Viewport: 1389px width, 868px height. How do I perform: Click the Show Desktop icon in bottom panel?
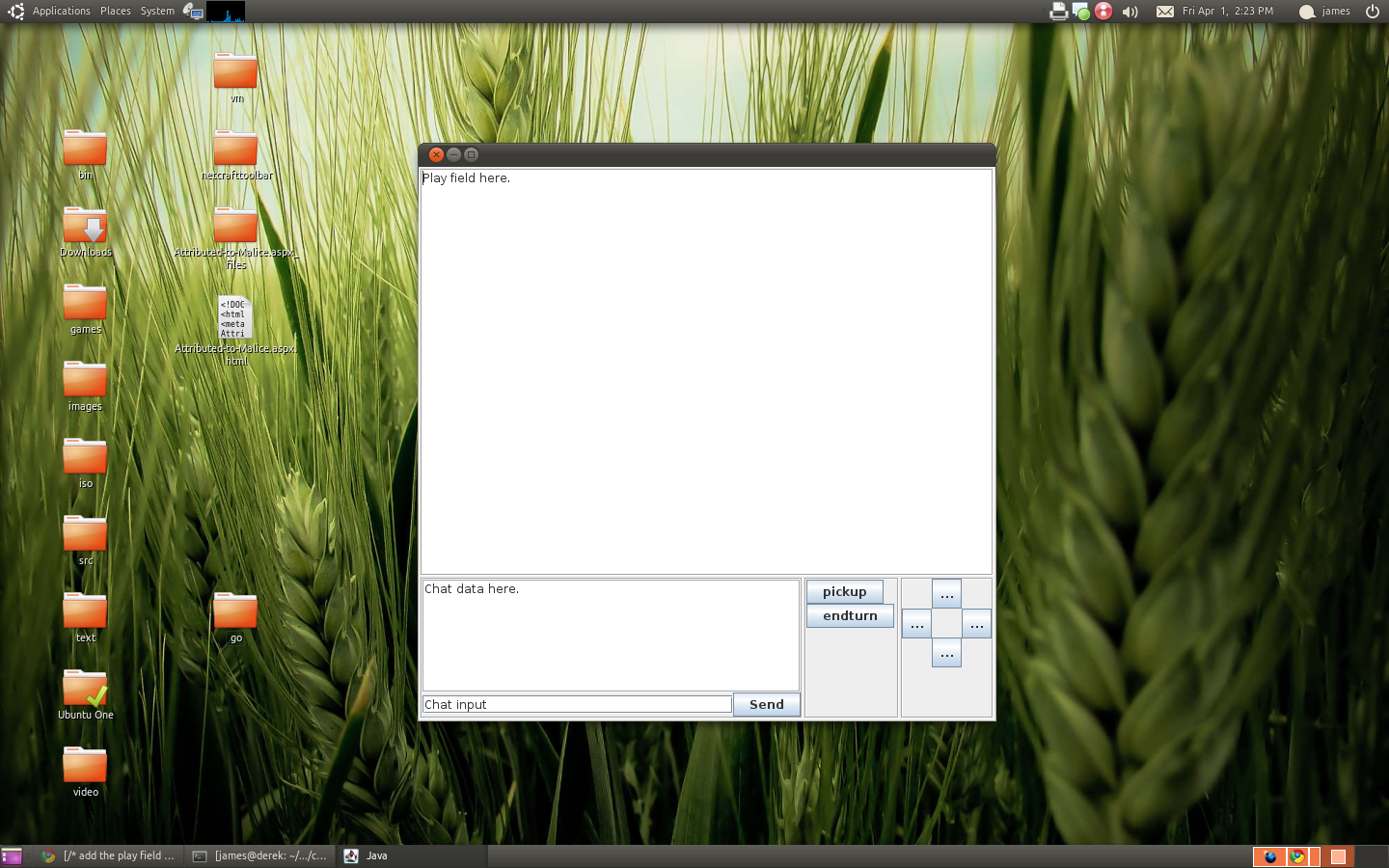(x=12, y=856)
